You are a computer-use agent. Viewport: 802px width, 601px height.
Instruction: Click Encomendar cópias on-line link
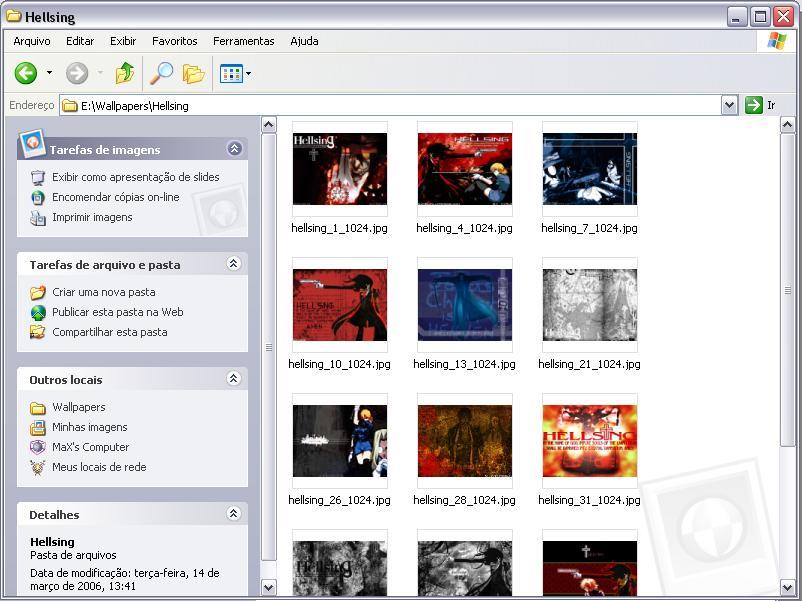[116, 197]
